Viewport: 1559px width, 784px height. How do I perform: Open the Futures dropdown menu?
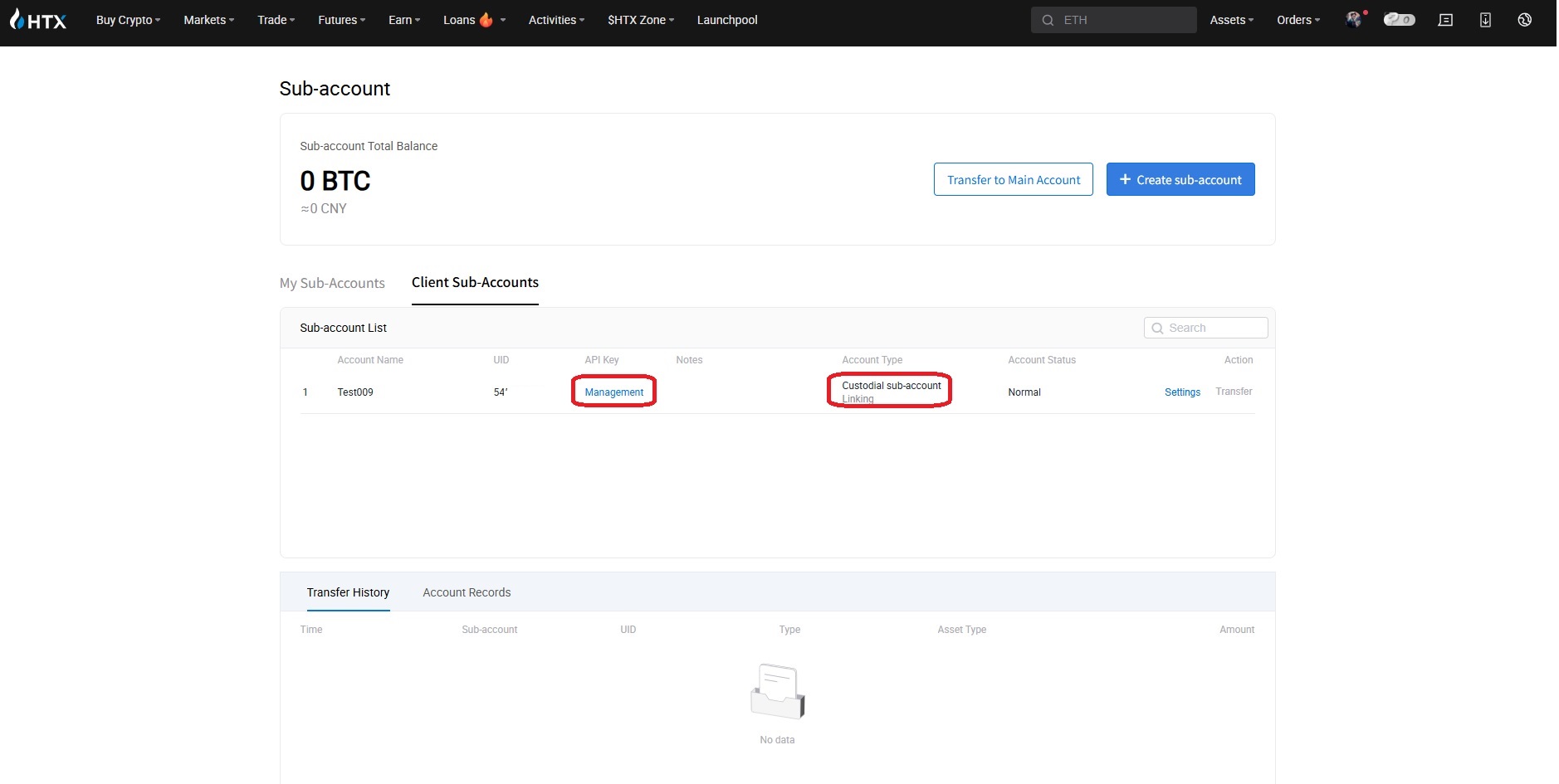coord(341,20)
